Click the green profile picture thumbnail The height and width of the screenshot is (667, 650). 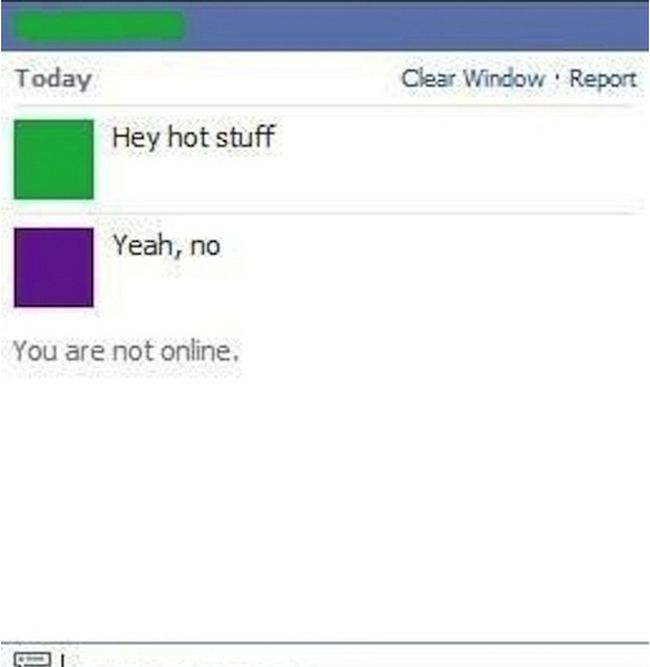tap(54, 160)
